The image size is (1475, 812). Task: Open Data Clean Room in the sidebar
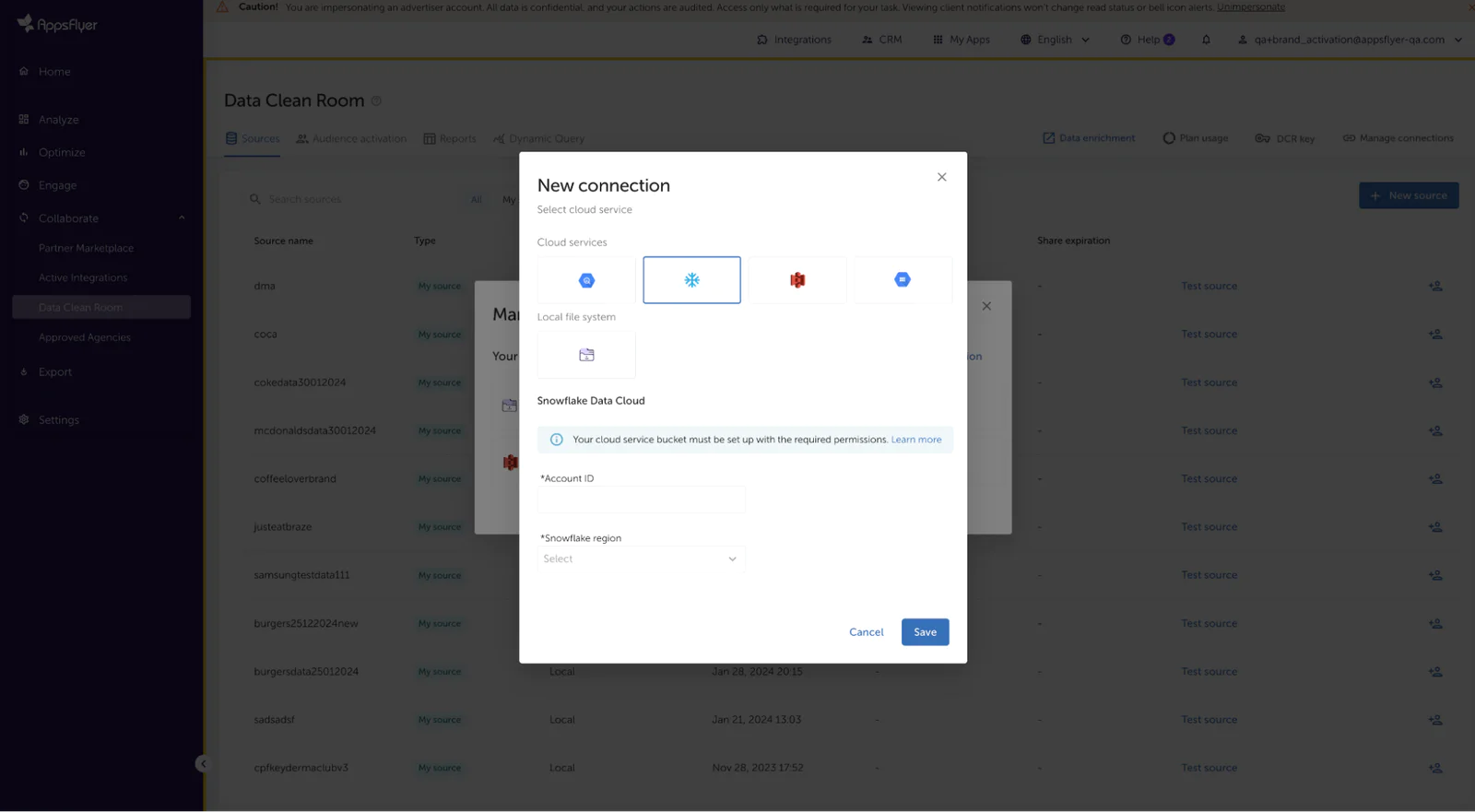[x=101, y=307]
